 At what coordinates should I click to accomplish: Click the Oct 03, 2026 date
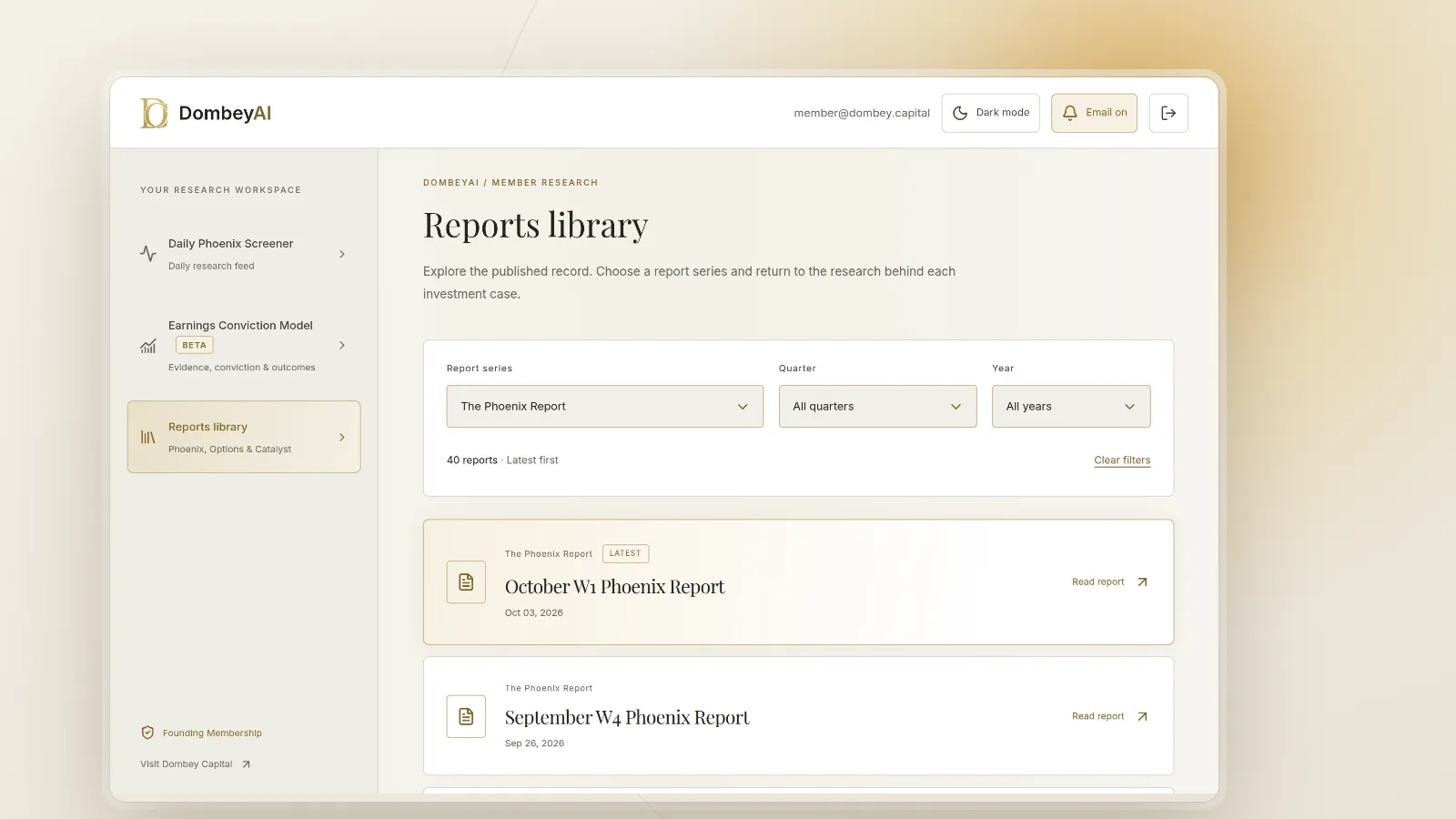tap(534, 613)
